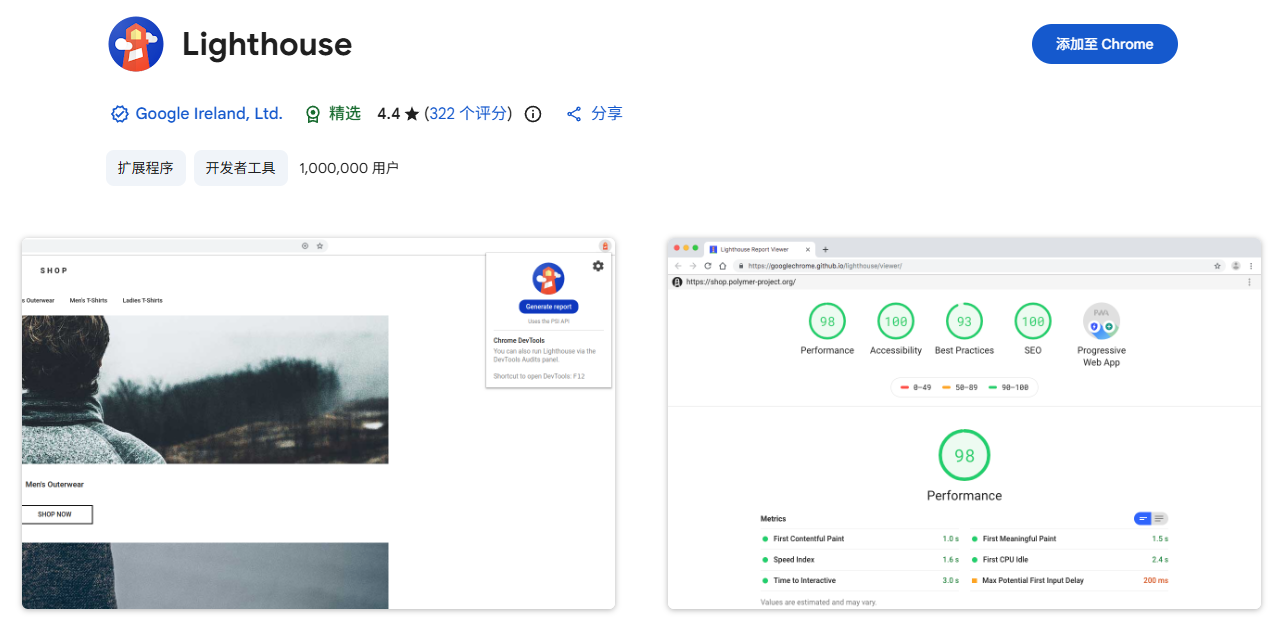The width and height of the screenshot is (1281, 618).
Task: Click the Lighthouse extension icon in the browser toolbar
Action: [604, 245]
